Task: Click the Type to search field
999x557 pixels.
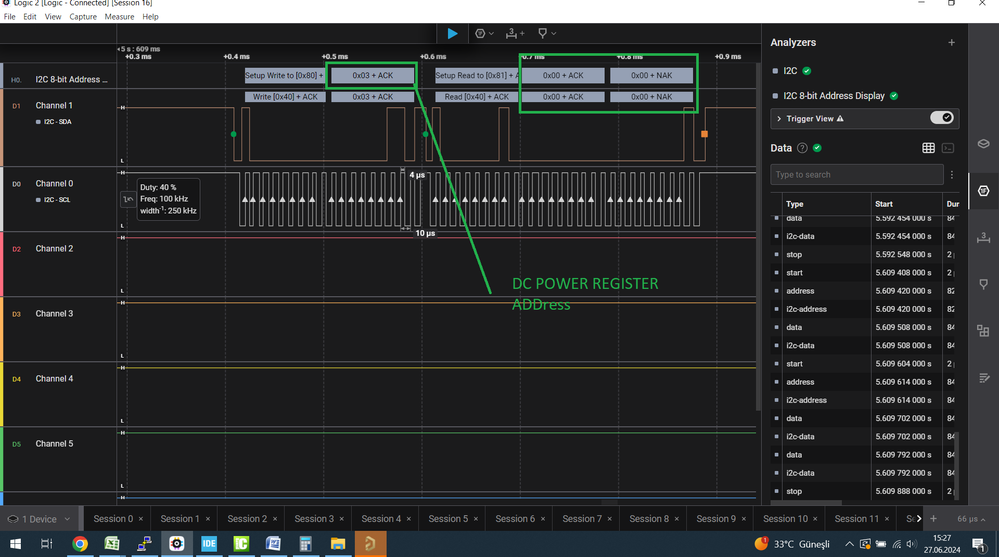Action: (x=856, y=175)
